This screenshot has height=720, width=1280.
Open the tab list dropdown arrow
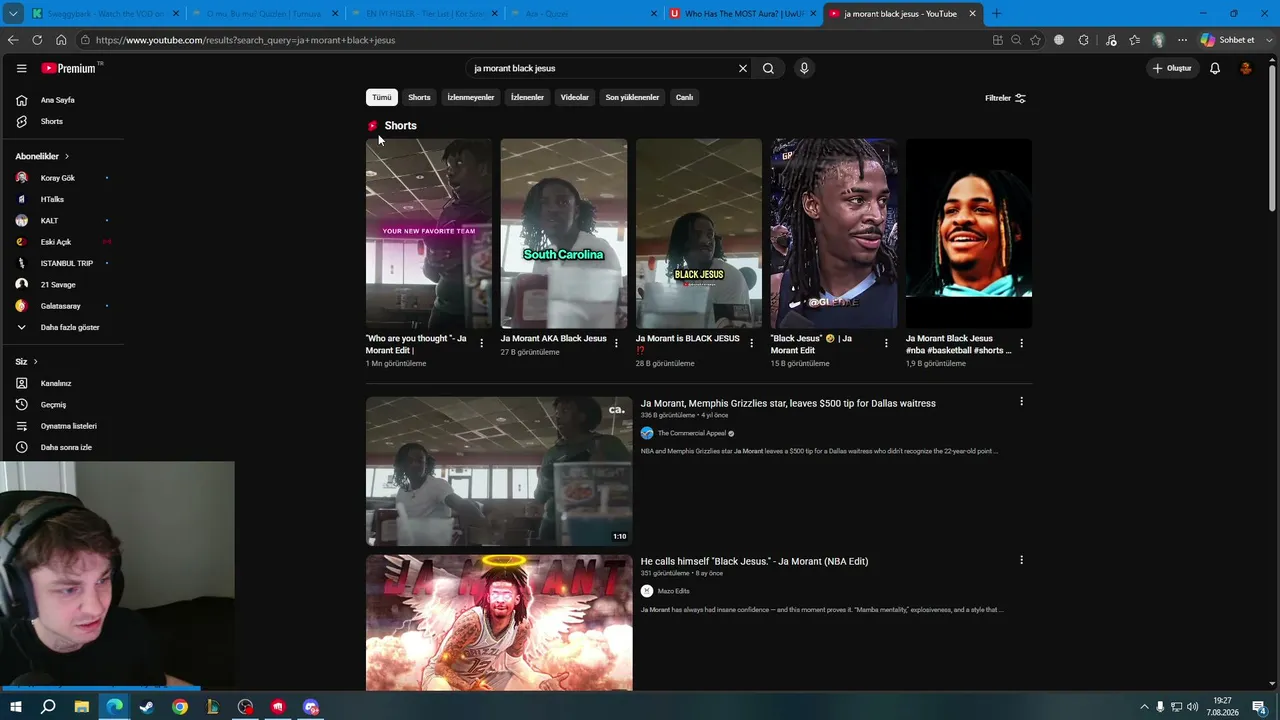[13, 14]
